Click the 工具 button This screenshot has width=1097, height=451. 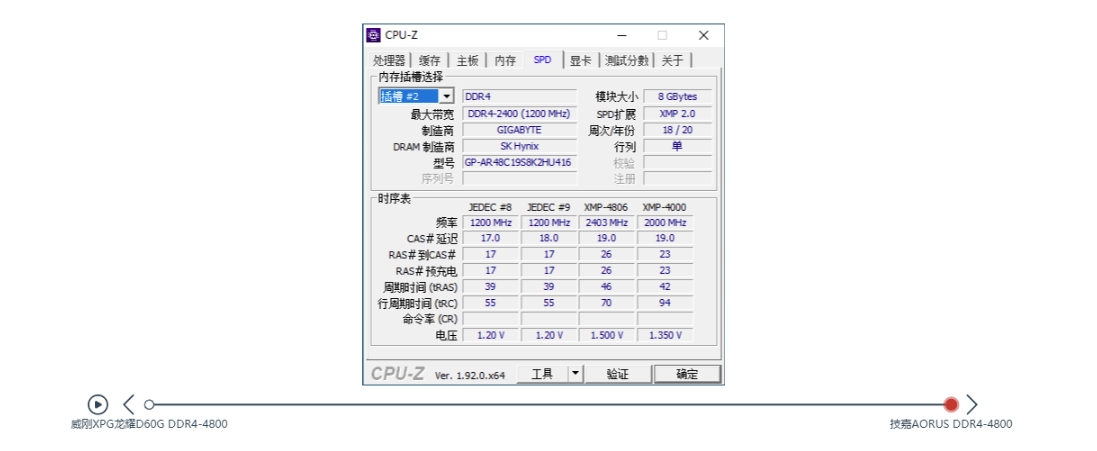pos(543,374)
